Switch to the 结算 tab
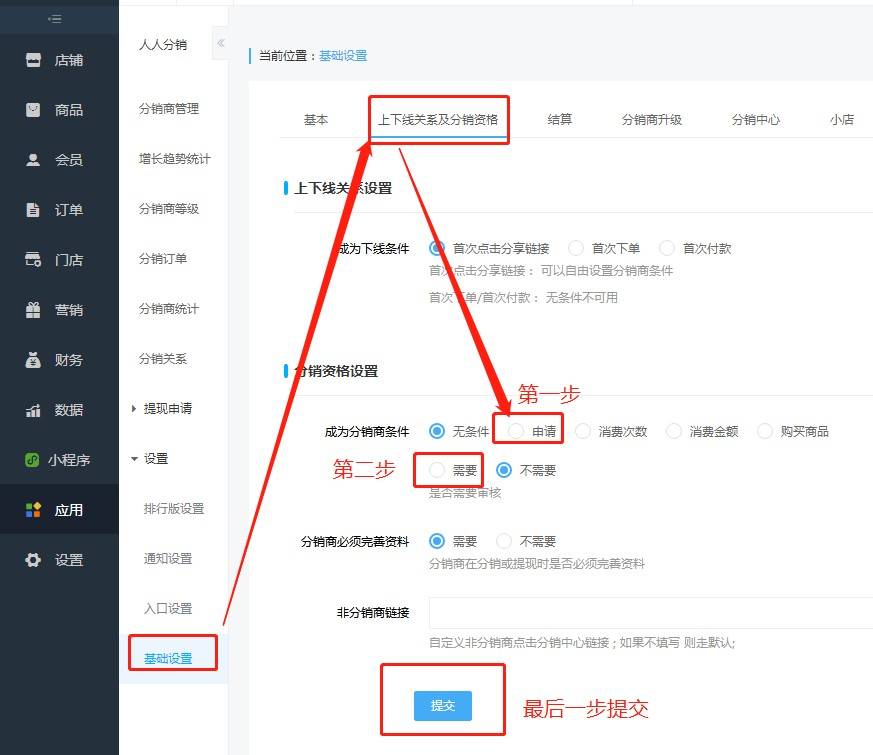This screenshot has height=755, width=873. 559,118
